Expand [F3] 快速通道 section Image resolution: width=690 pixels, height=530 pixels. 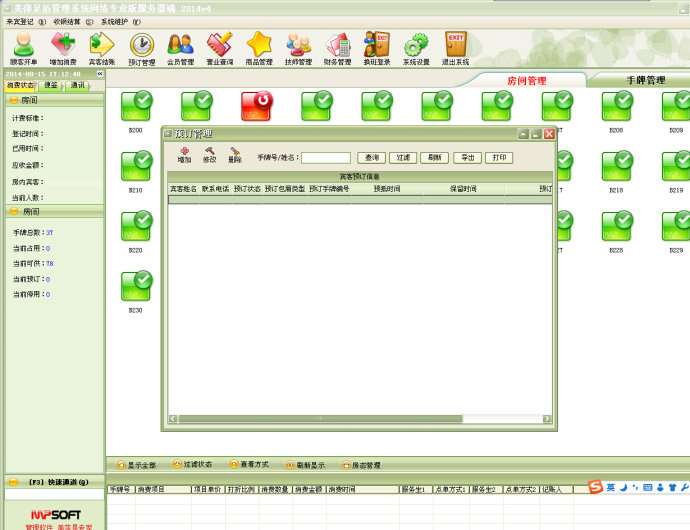point(55,482)
